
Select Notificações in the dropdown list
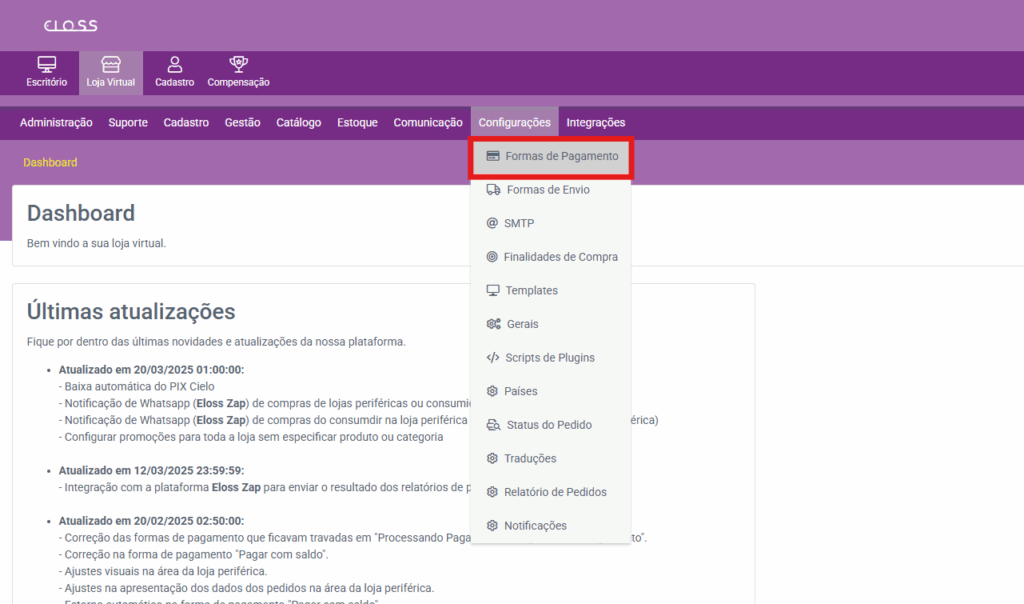tap(535, 526)
